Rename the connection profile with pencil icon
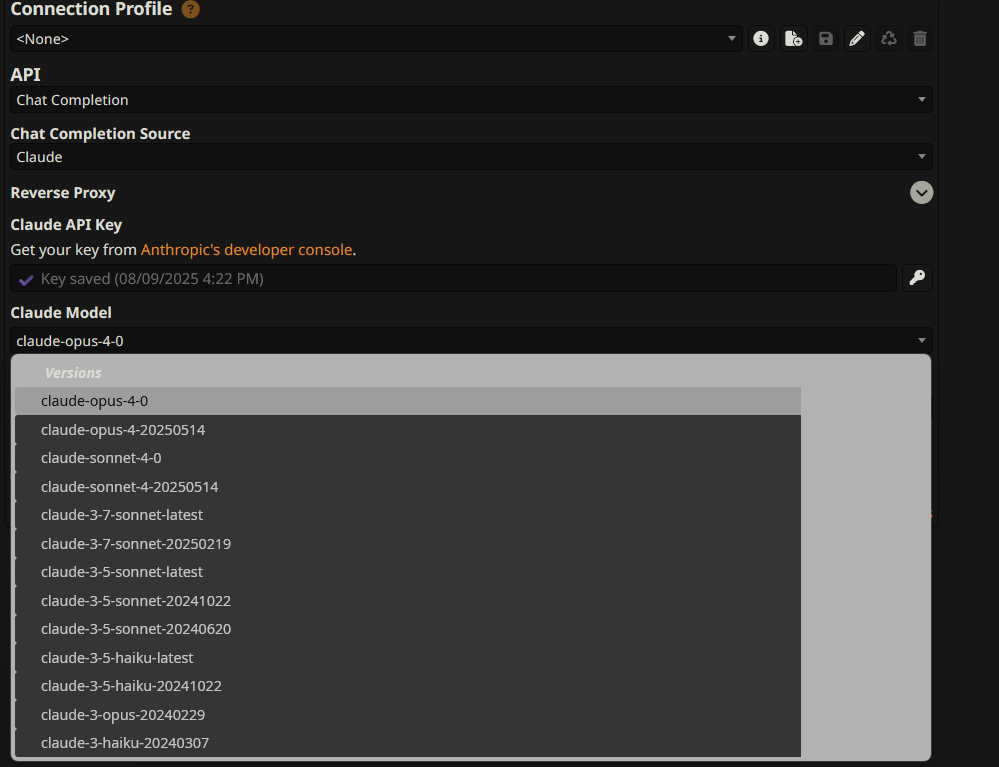The width and height of the screenshot is (999, 767). 857,39
